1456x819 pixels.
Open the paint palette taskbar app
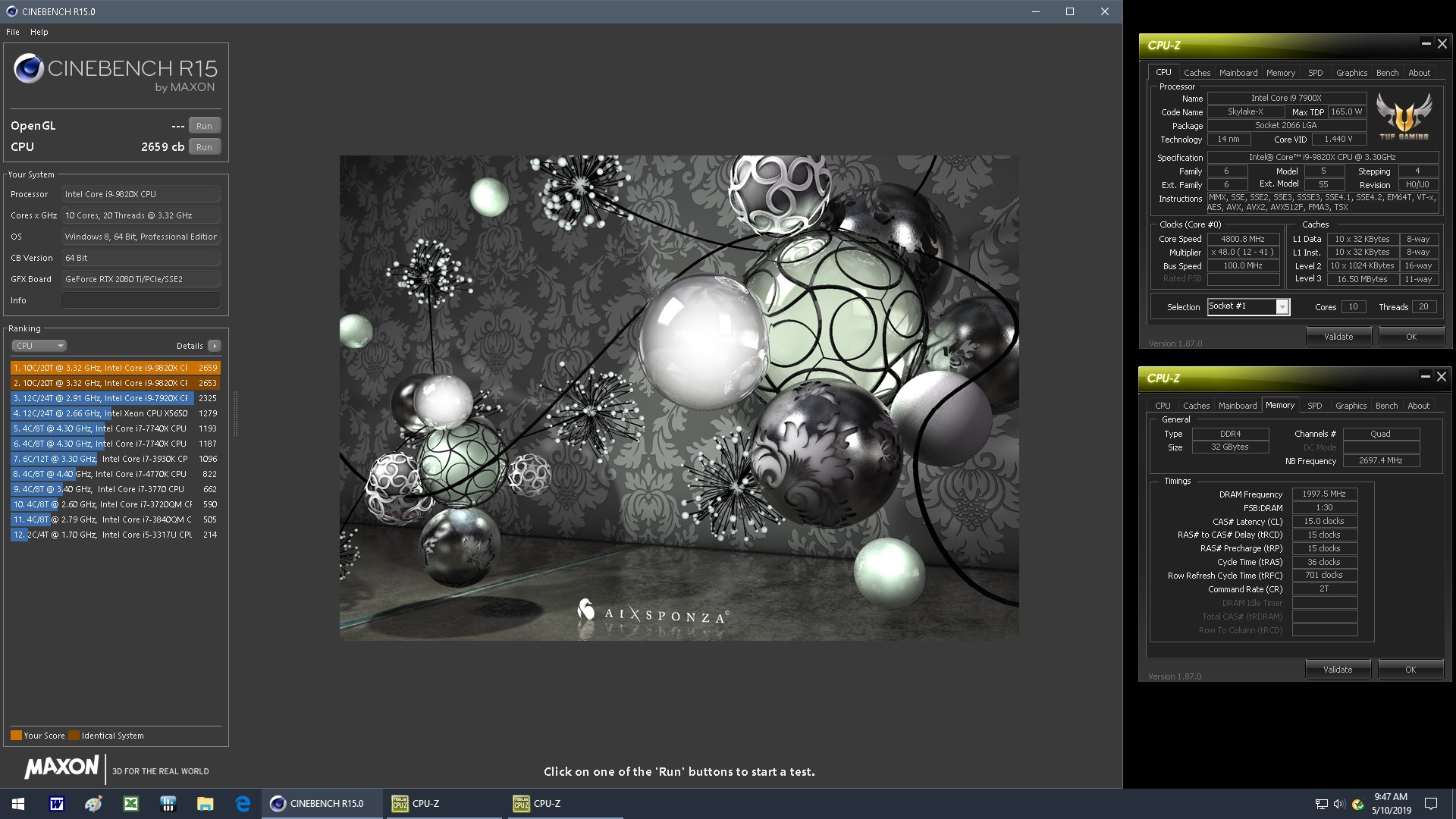[93, 804]
